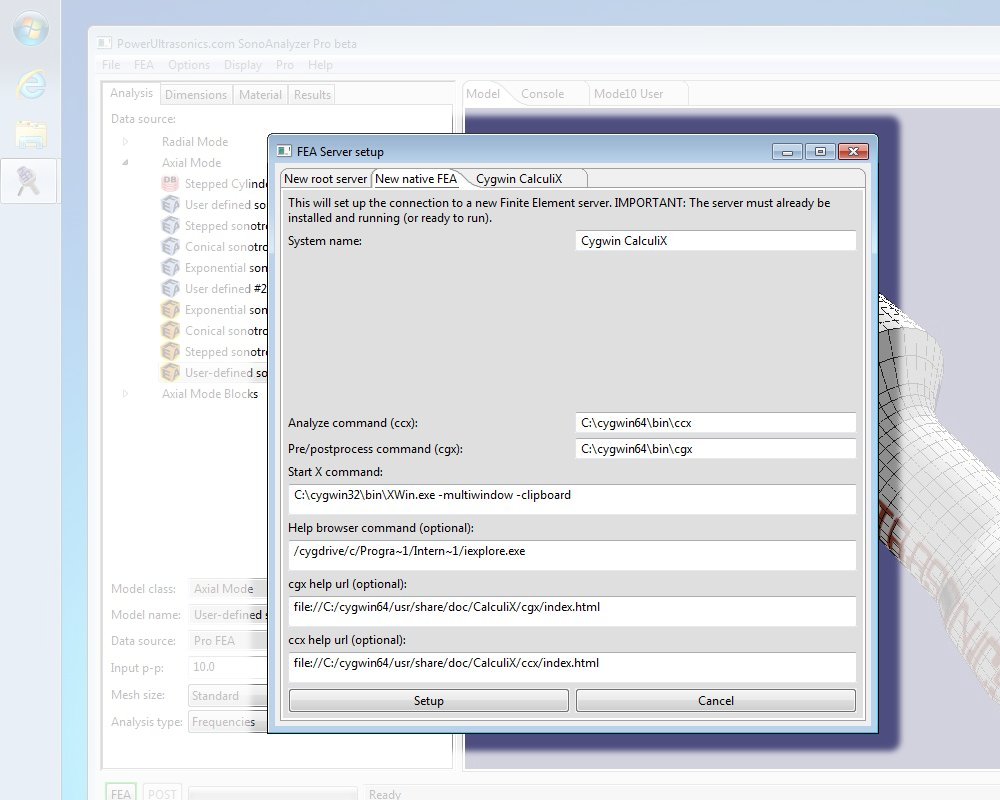Select the User defined #2 tree item
This screenshot has width=1000, height=800.
226,289
